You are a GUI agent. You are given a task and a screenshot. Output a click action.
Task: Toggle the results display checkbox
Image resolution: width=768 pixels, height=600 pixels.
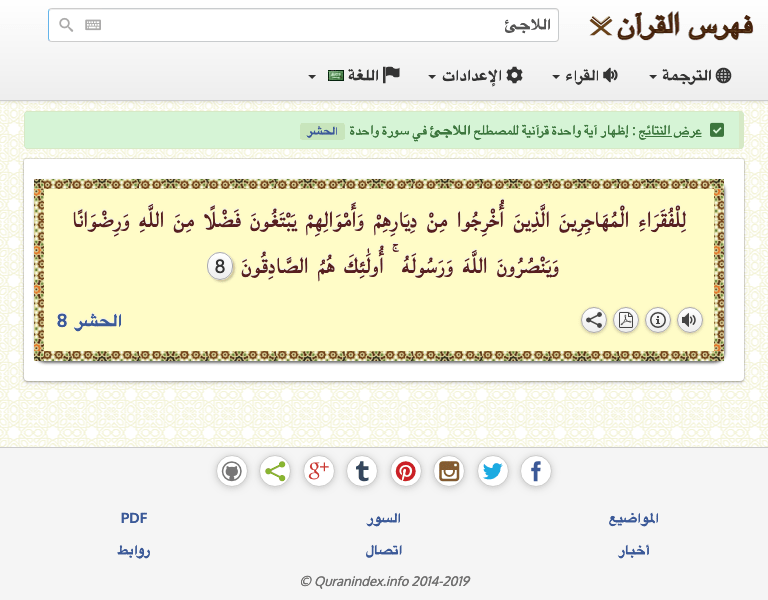click(x=717, y=130)
